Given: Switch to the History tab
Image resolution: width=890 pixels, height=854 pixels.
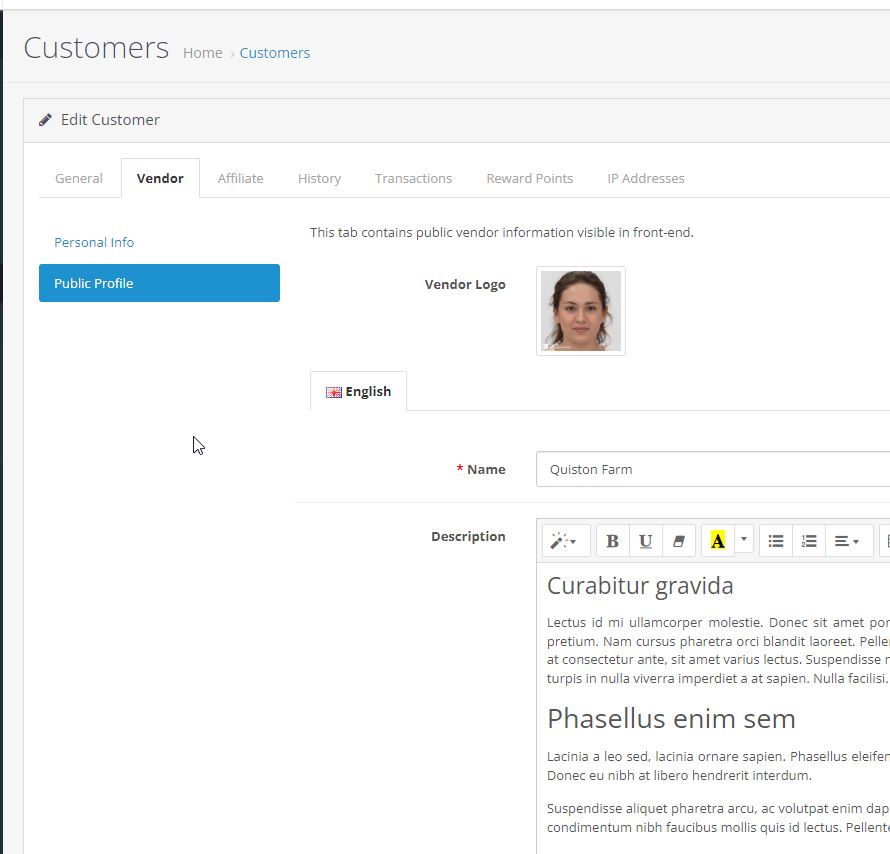Looking at the screenshot, I should (x=319, y=178).
